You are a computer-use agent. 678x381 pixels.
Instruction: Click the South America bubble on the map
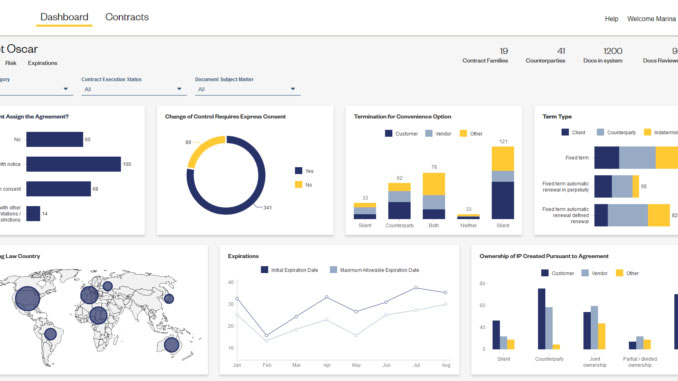pyautogui.click(x=51, y=334)
